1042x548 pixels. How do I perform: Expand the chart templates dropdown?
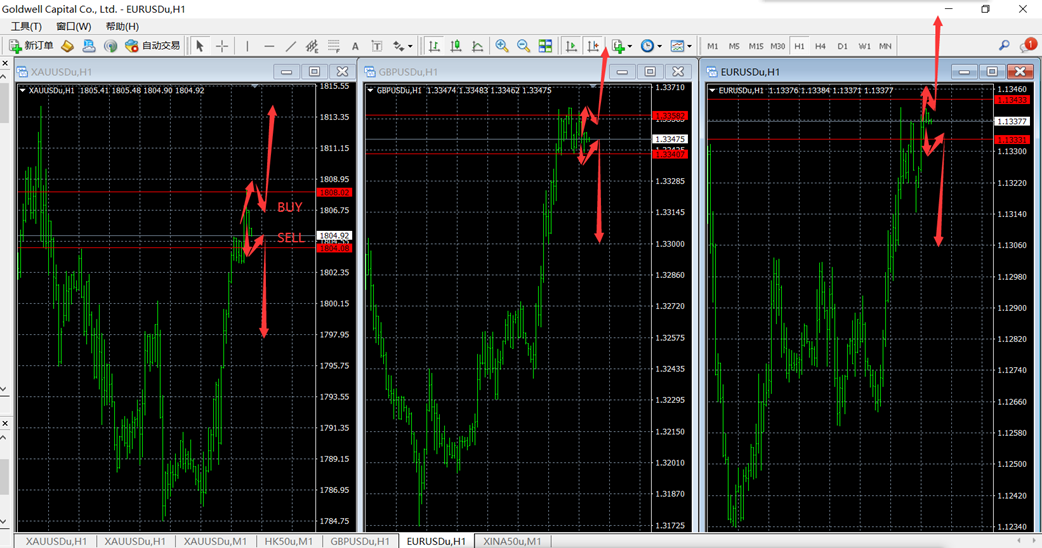pyautogui.click(x=682, y=46)
